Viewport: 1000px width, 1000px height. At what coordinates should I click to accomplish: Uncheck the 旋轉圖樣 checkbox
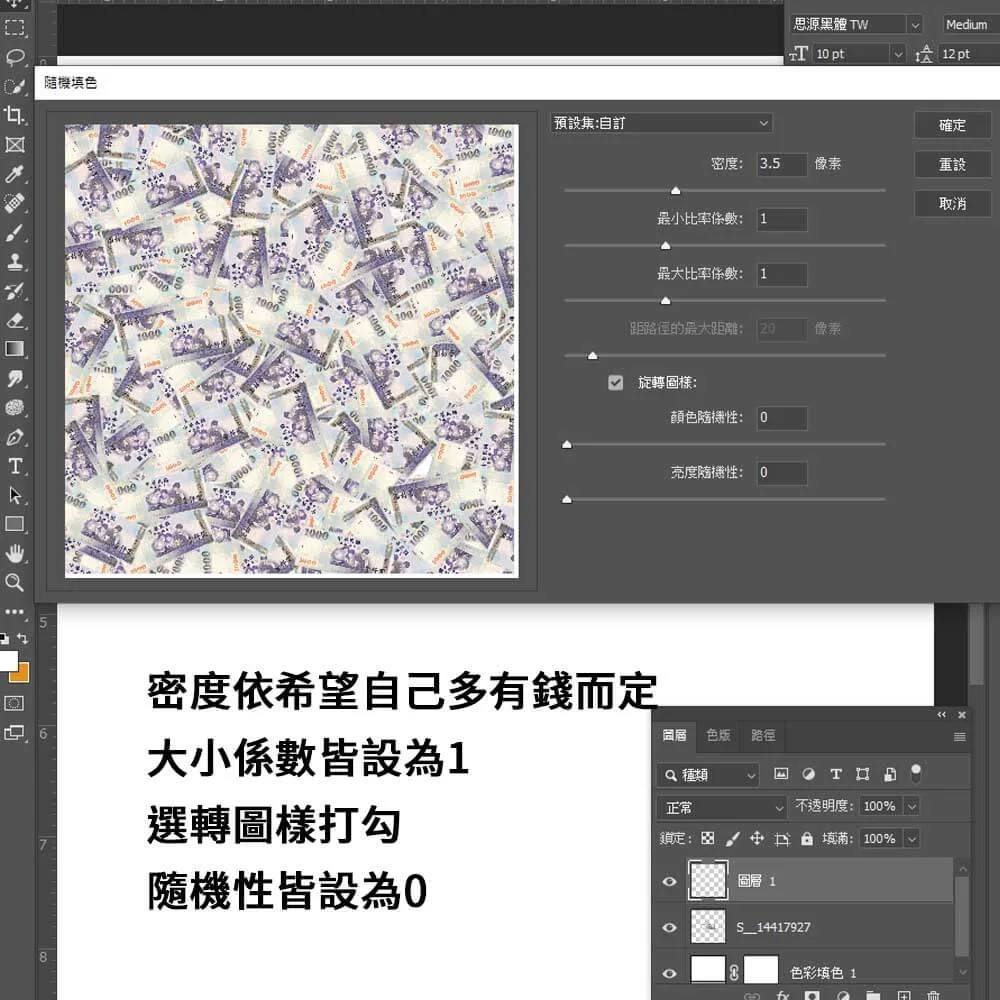pos(615,383)
